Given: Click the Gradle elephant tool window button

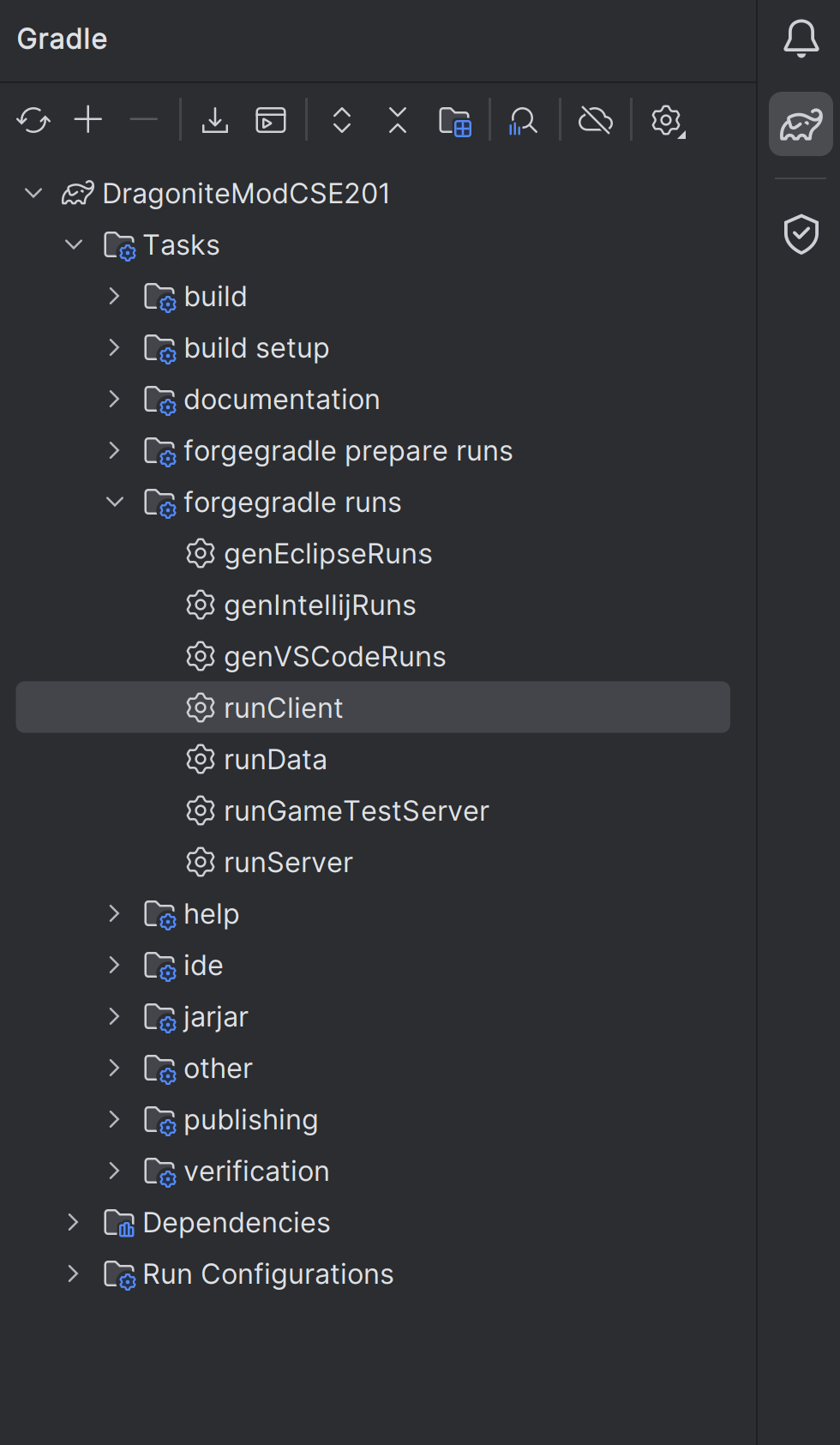Looking at the screenshot, I should pos(801,124).
